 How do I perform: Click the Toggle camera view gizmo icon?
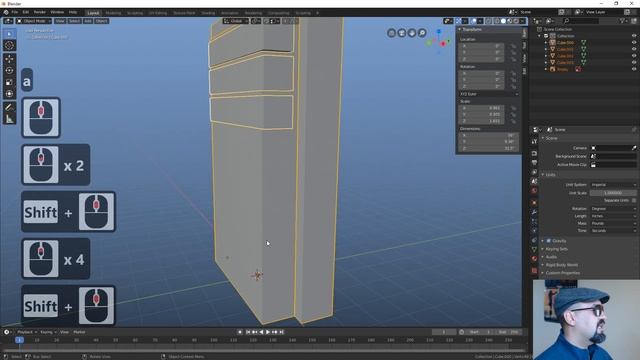point(402,33)
